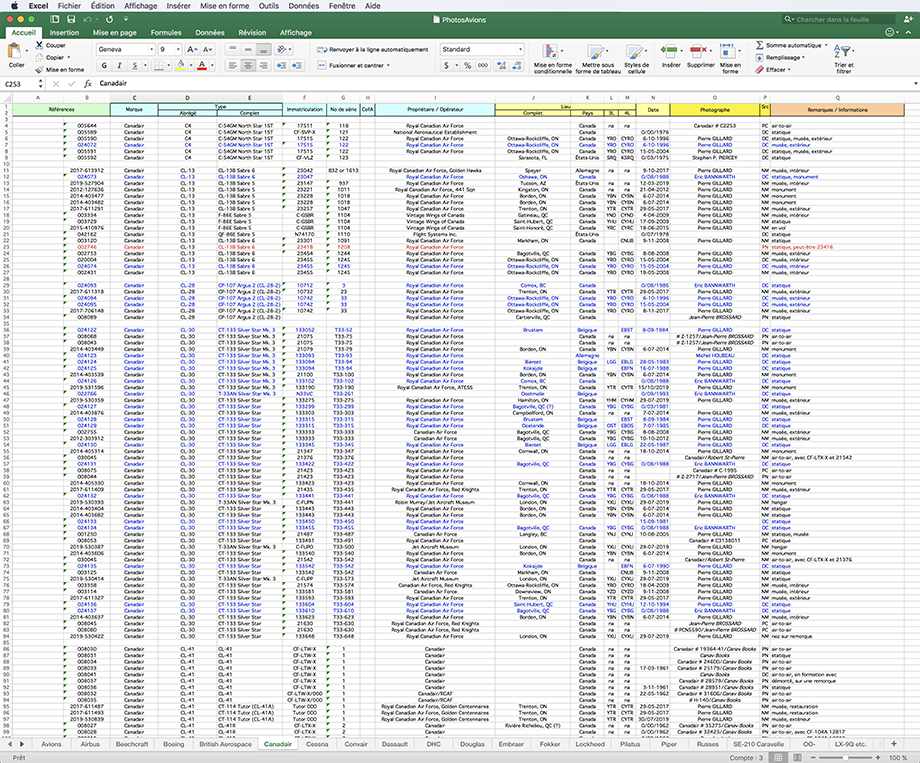Viewport: 920px width, 763px height.
Task: Open Effacer clear dropdown
Action: pyautogui.click(x=773, y=69)
